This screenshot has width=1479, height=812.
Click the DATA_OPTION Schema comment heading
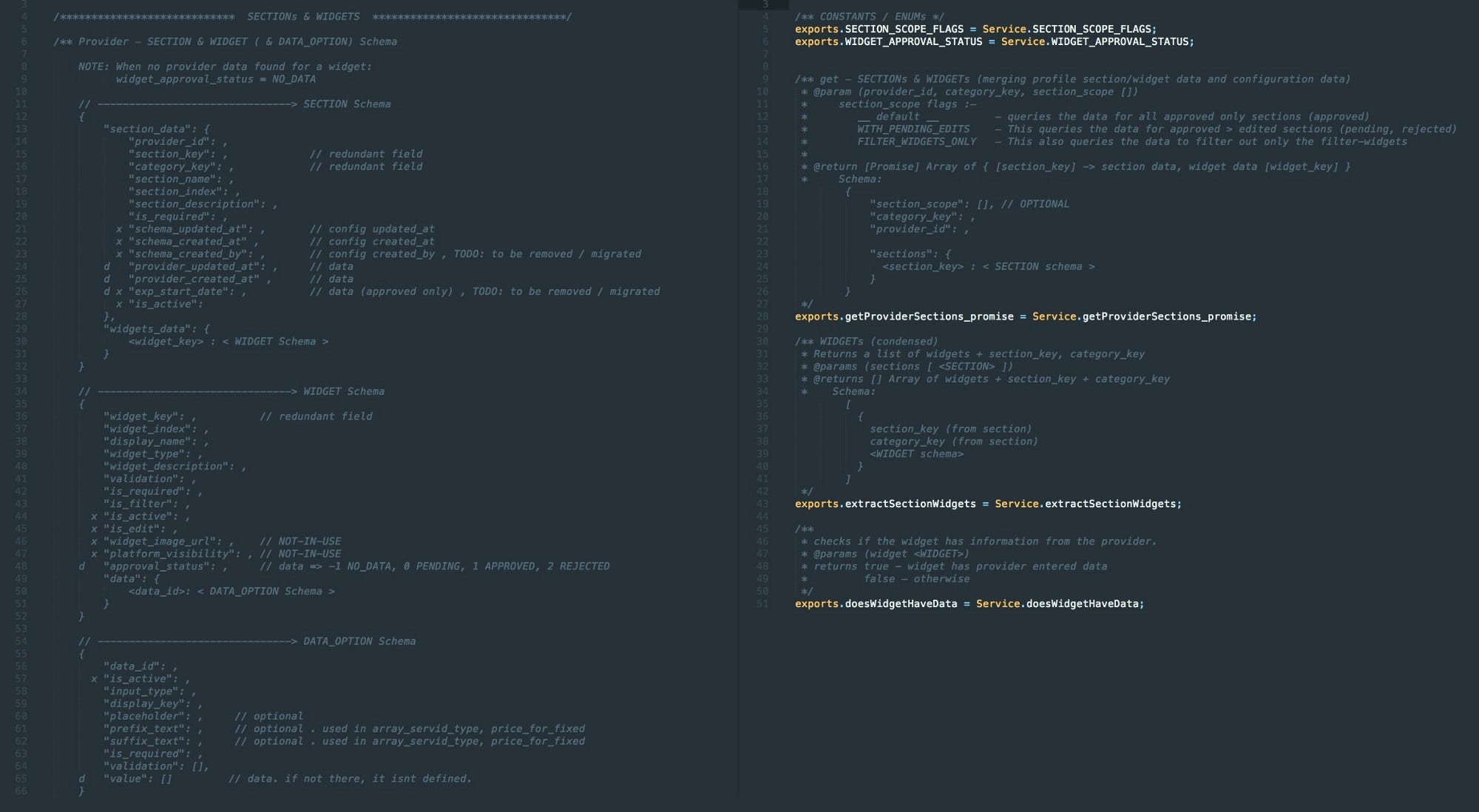(359, 641)
